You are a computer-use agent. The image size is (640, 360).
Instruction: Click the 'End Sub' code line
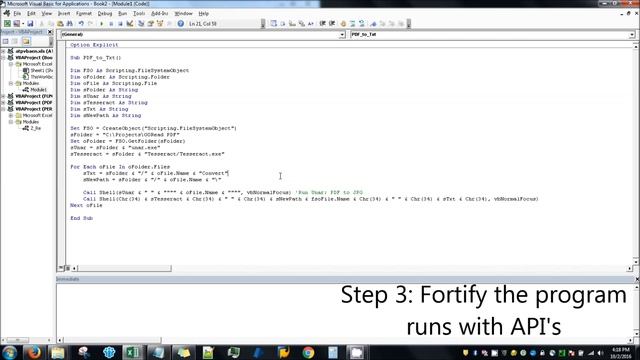82,218
